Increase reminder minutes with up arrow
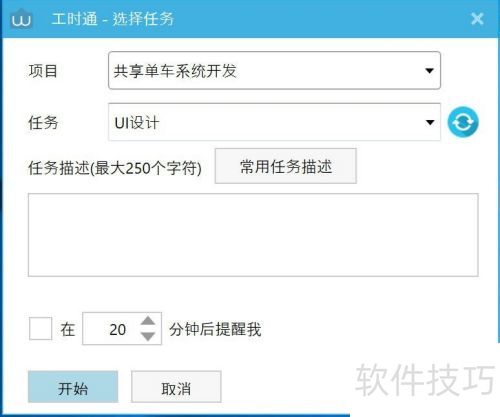The width and height of the screenshot is (500, 417). pyautogui.click(x=148, y=321)
